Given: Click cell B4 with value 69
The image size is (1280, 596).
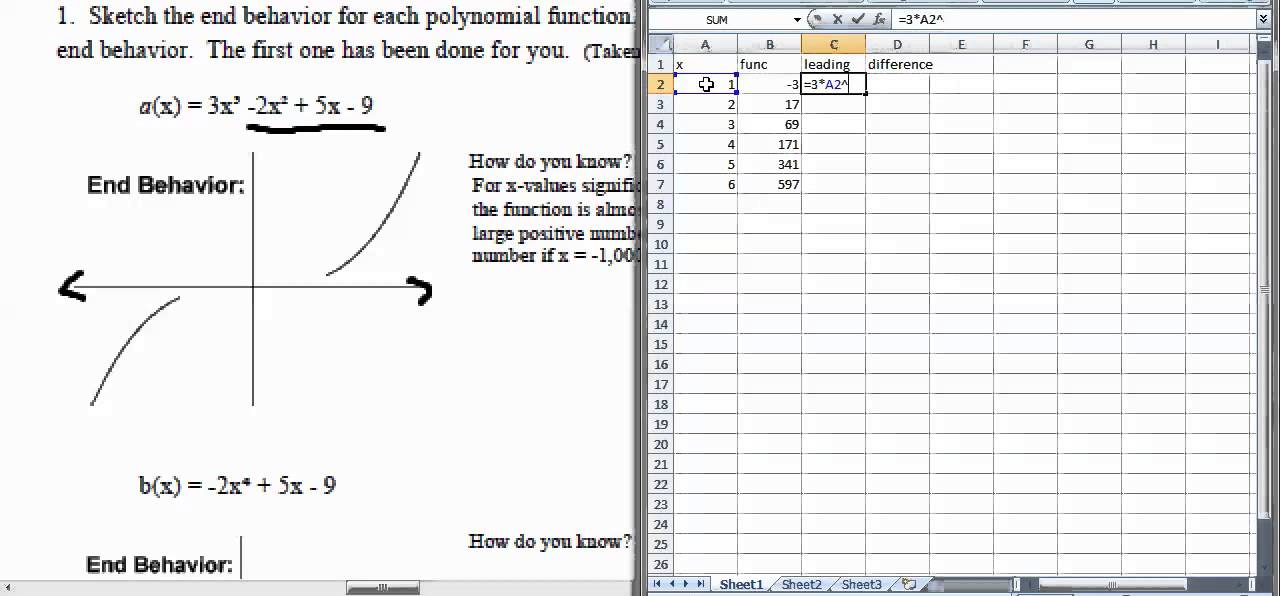Looking at the screenshot, I should (x=769, y=124).
